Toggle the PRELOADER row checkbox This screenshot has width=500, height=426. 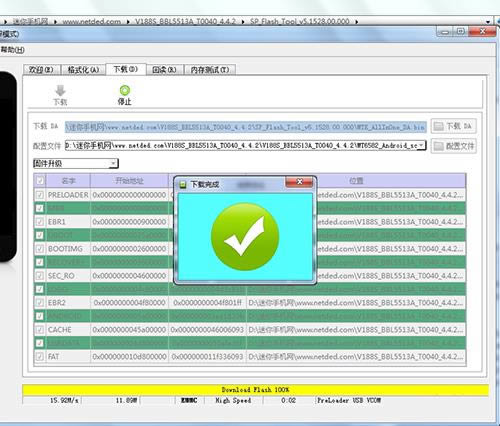click(x=40, y=195)
